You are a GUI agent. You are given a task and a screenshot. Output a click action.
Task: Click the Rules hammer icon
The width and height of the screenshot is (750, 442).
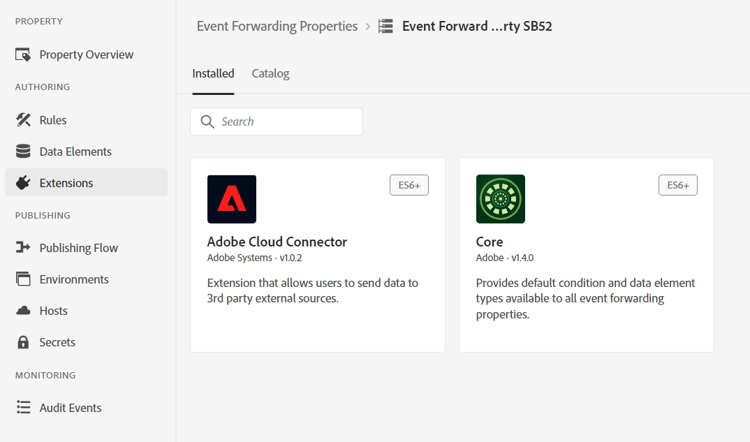[23, 120]
